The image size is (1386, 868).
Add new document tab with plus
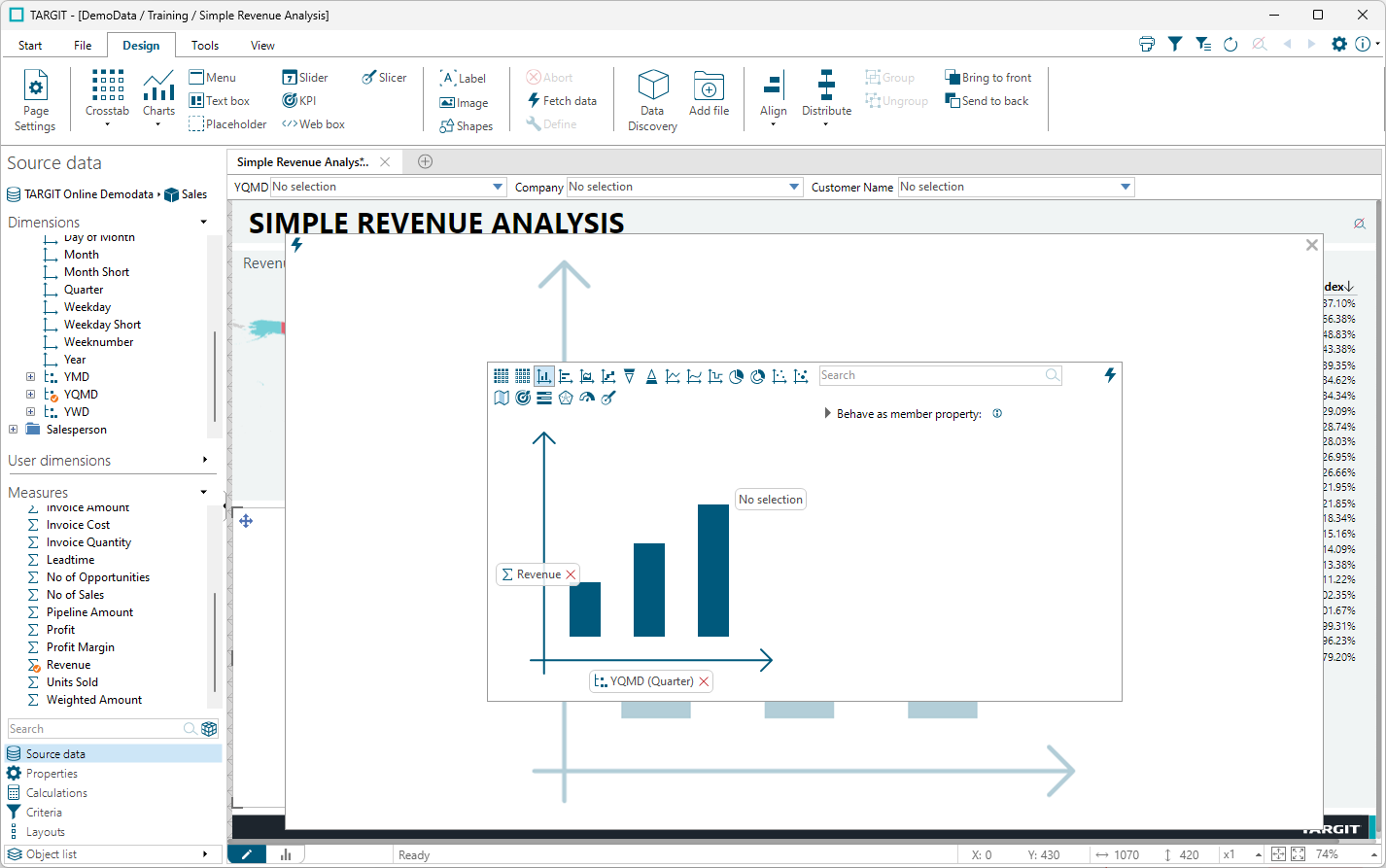pos(425,162)
